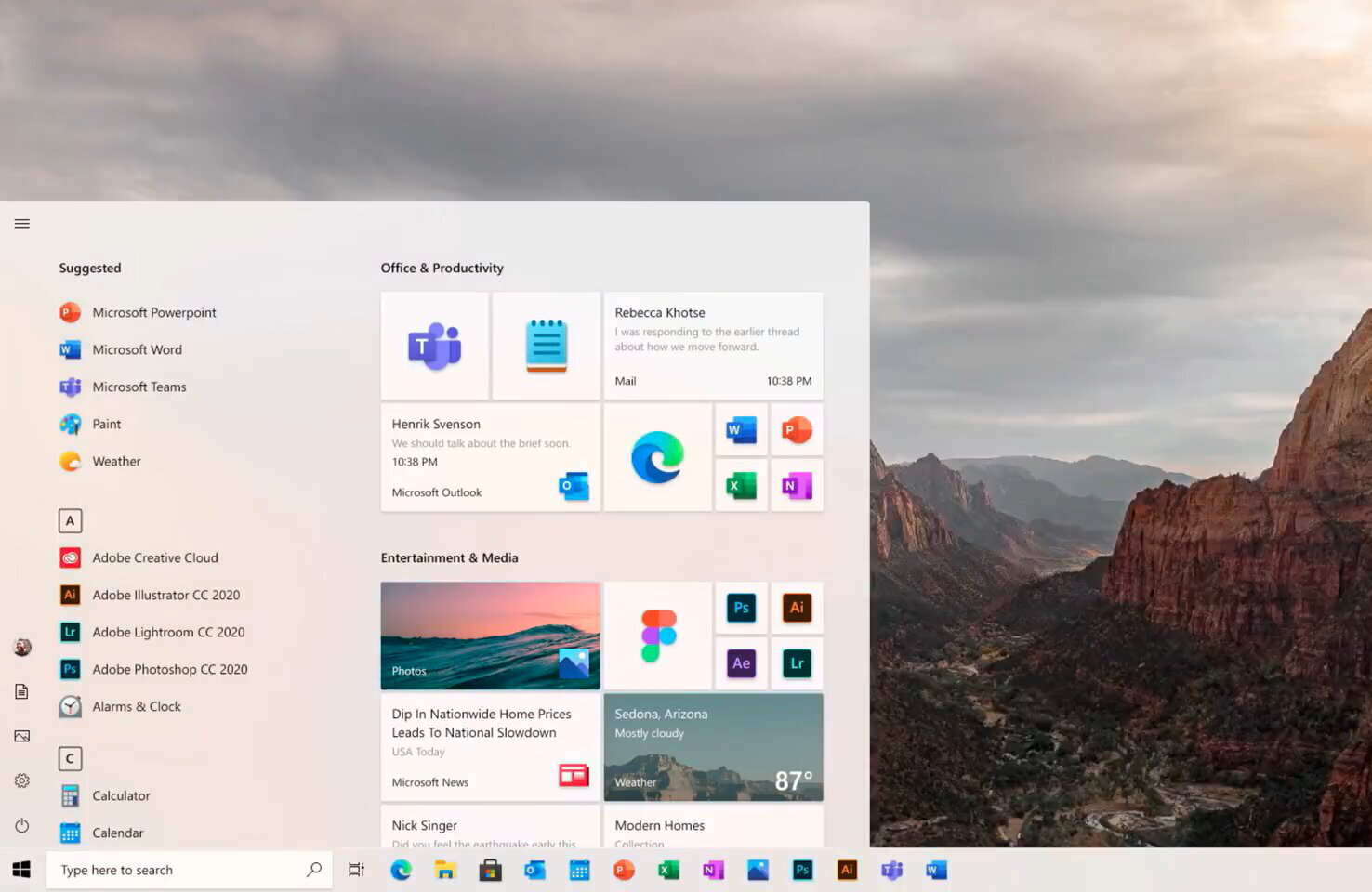Image resolution: width=1372 pixels, height=892 pixels.
Task: Open Illustrator from the taskbar
Action: coord(847,870)
